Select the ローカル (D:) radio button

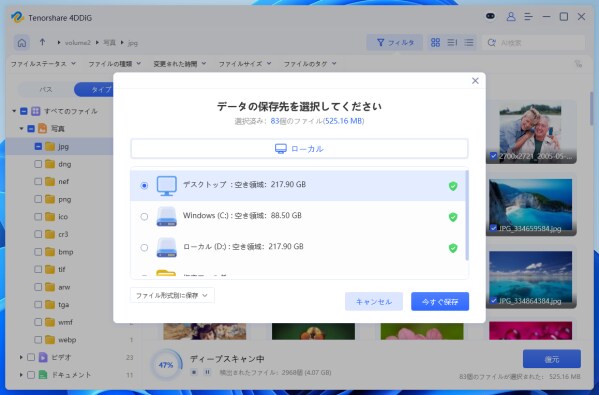coord(144,248)
